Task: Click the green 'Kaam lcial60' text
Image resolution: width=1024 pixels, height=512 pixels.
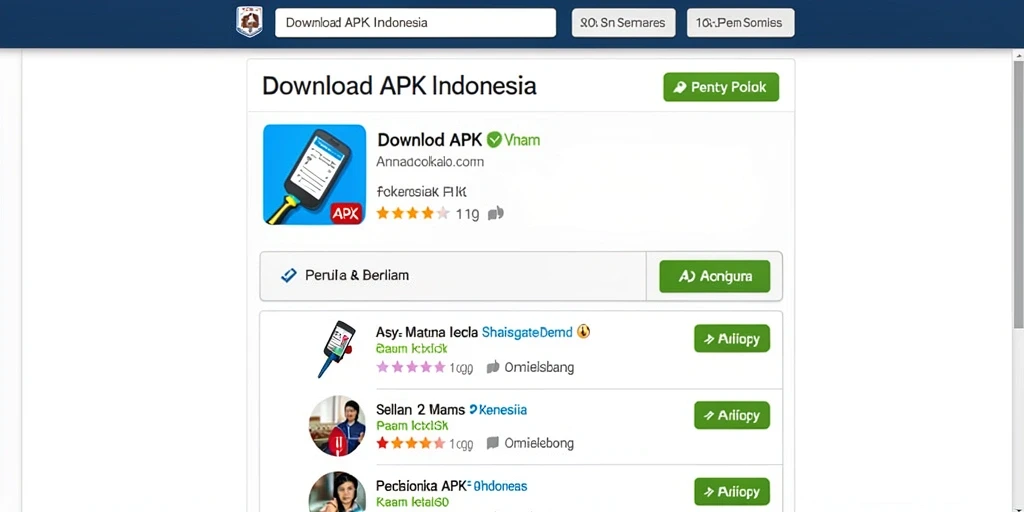Action: 412,503
